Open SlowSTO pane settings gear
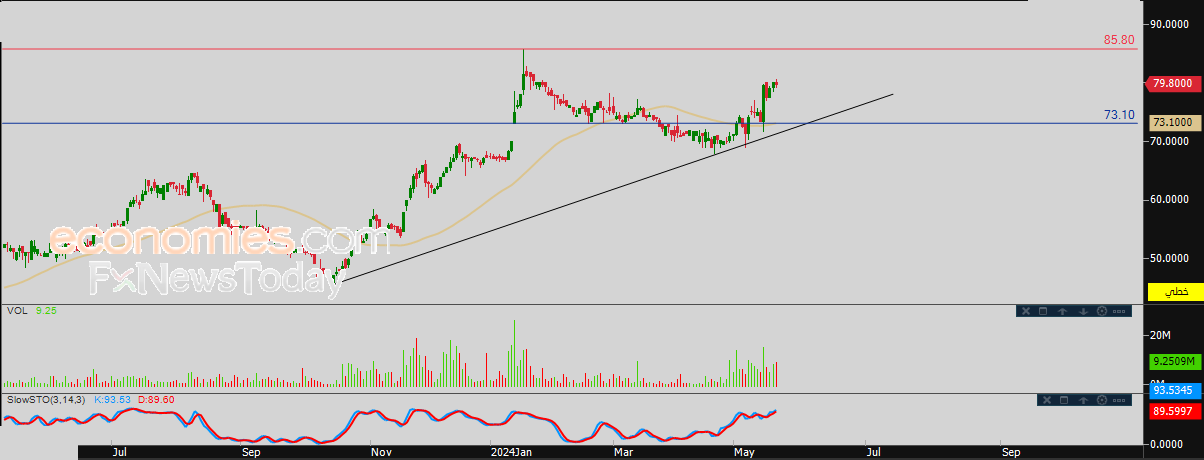Viewport: 1204px width, 460px height. (1102, 400)
